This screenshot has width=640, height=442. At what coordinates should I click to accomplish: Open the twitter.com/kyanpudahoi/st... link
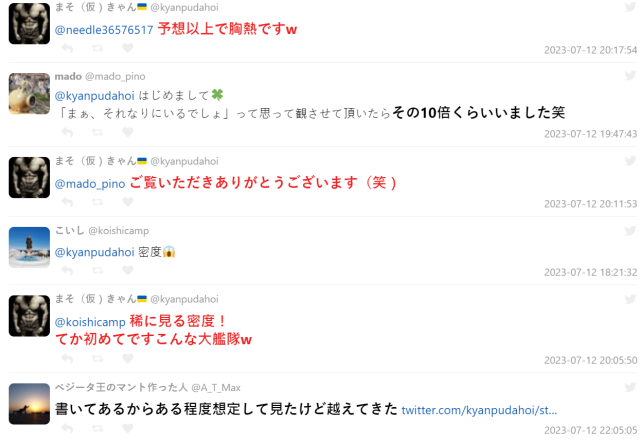479,410
